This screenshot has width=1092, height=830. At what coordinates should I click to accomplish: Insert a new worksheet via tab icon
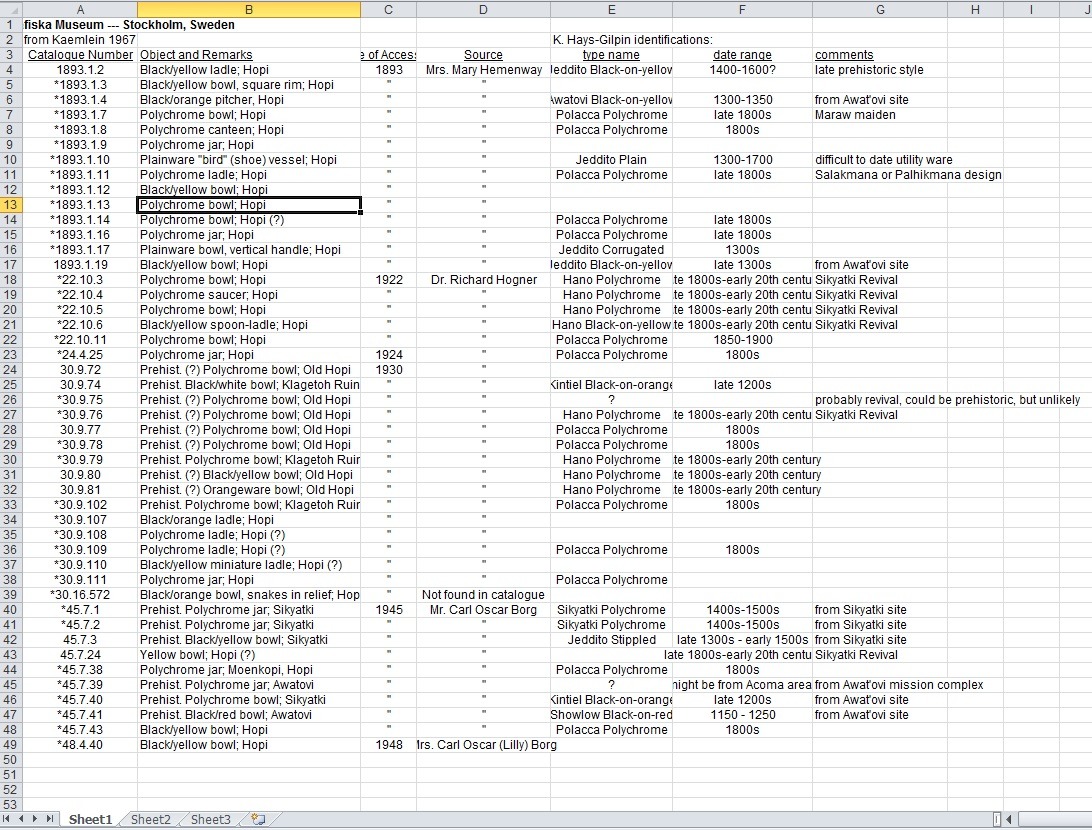(258, 819)
